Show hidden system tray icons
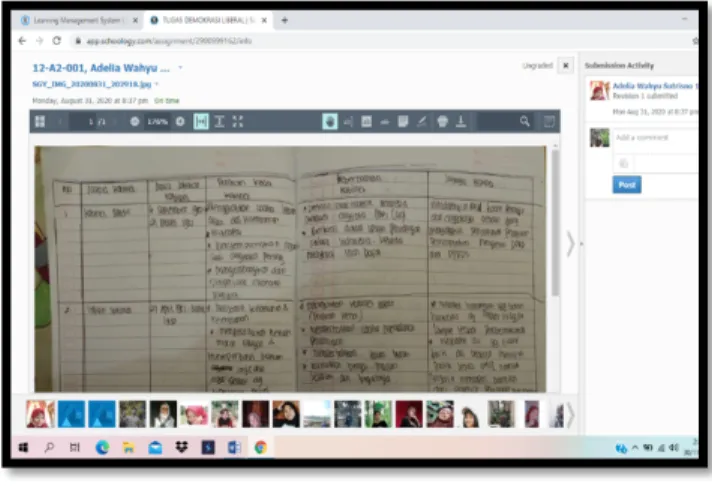 pos(635,448)
